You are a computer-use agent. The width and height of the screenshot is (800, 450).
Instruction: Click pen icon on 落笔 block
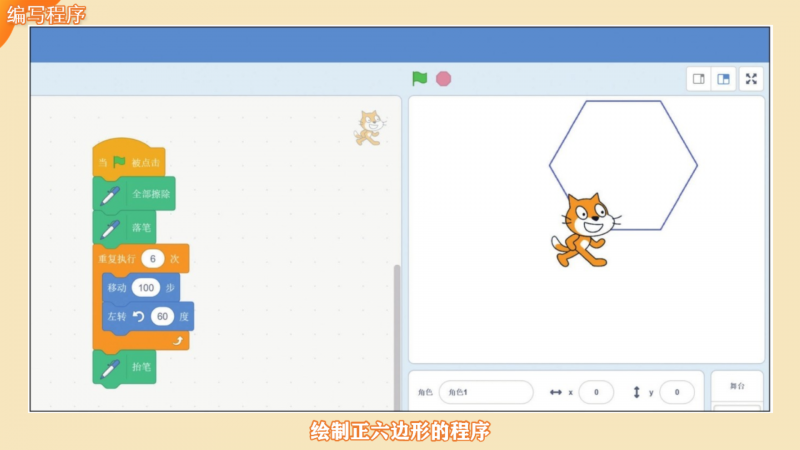click(x=110, y=229)
